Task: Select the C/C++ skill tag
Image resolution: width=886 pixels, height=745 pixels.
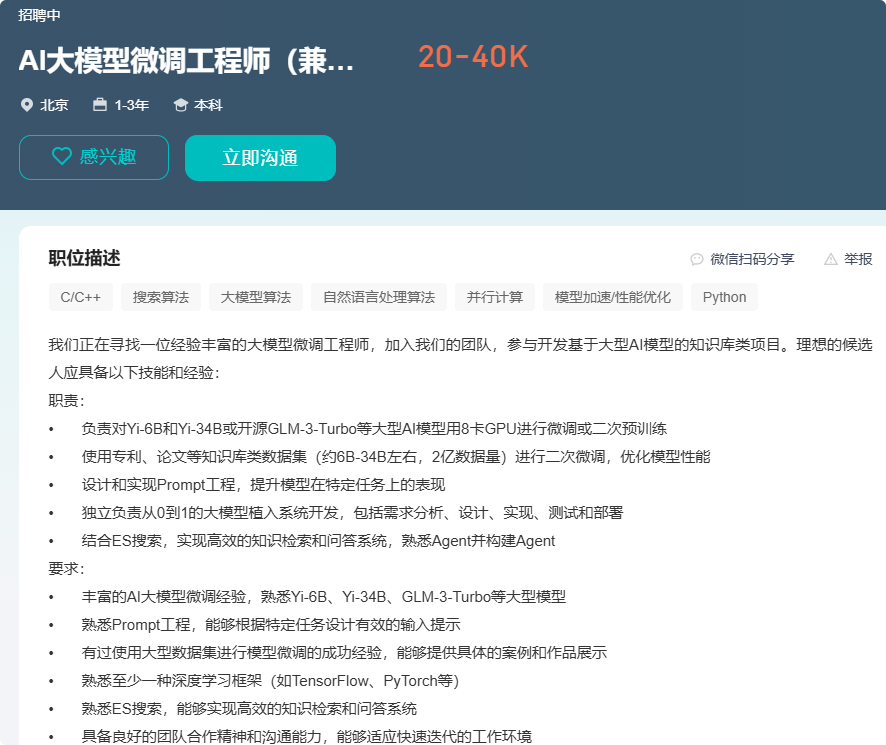Action: [80, 296]
